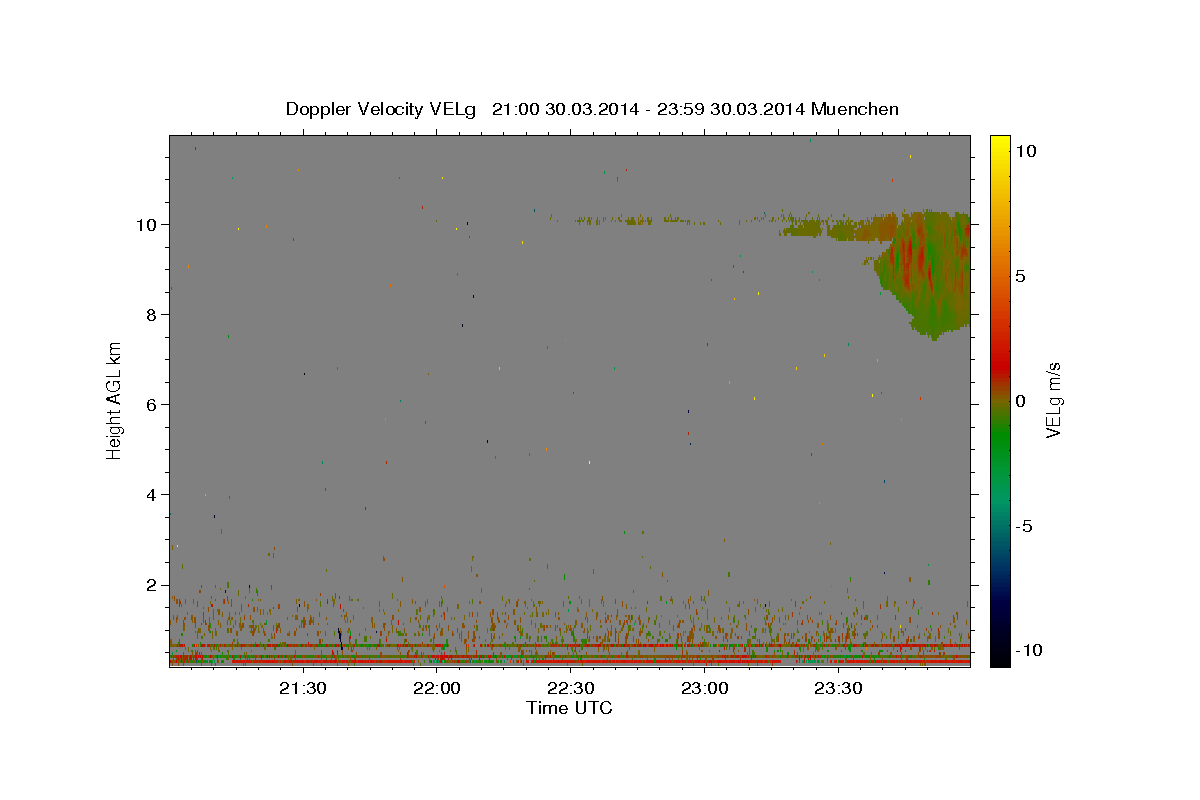The image size is (1200, 800).
Task: Click the 23:00 time tick label
Action: coord(704,688)
